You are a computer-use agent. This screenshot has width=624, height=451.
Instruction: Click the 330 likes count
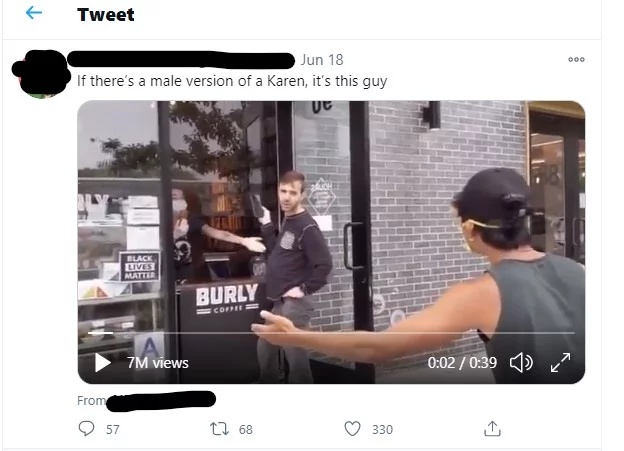(382, 430)
